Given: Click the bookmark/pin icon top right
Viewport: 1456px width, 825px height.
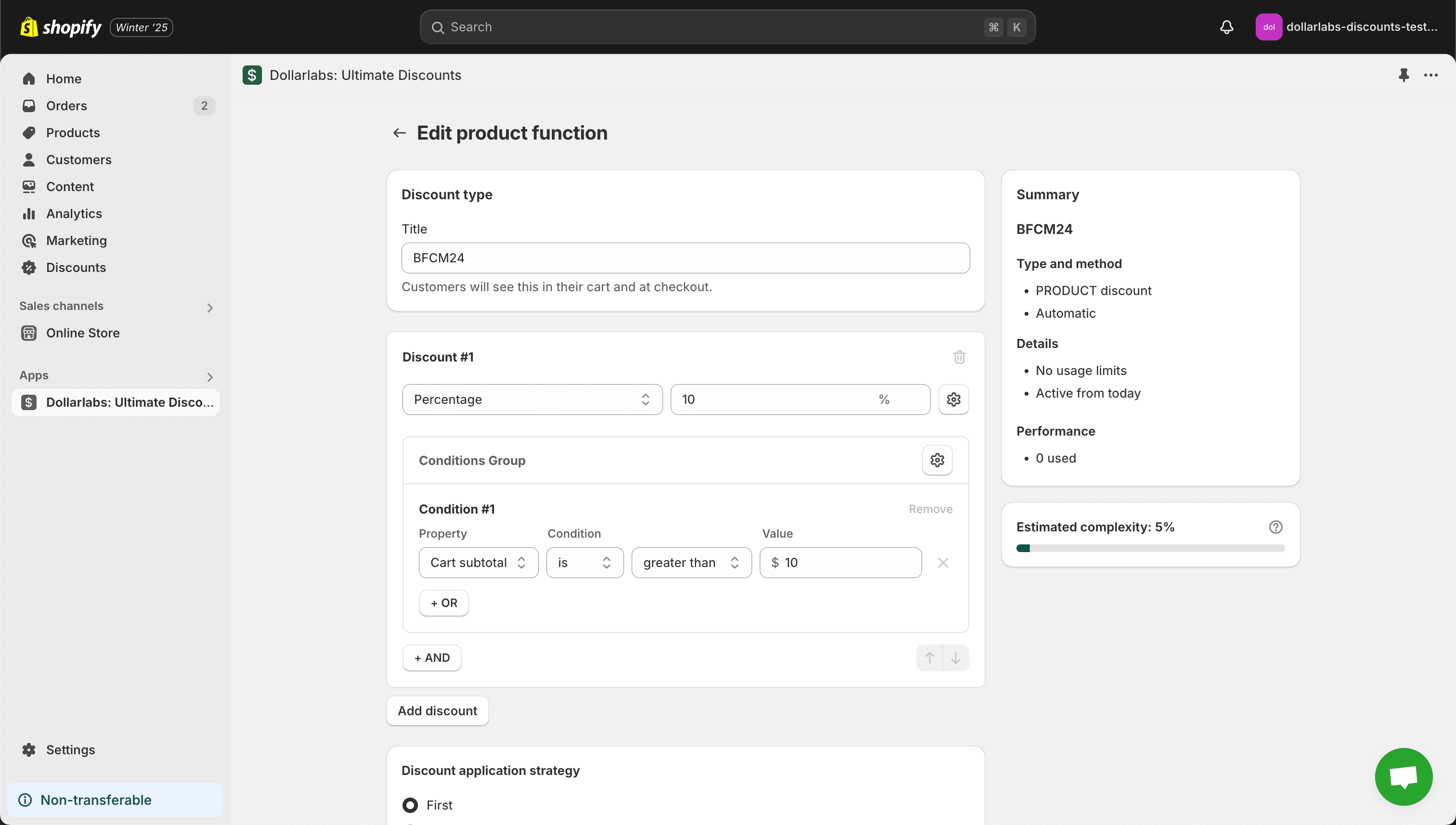Looking at the screenshot, I should tap(1404, 75).
